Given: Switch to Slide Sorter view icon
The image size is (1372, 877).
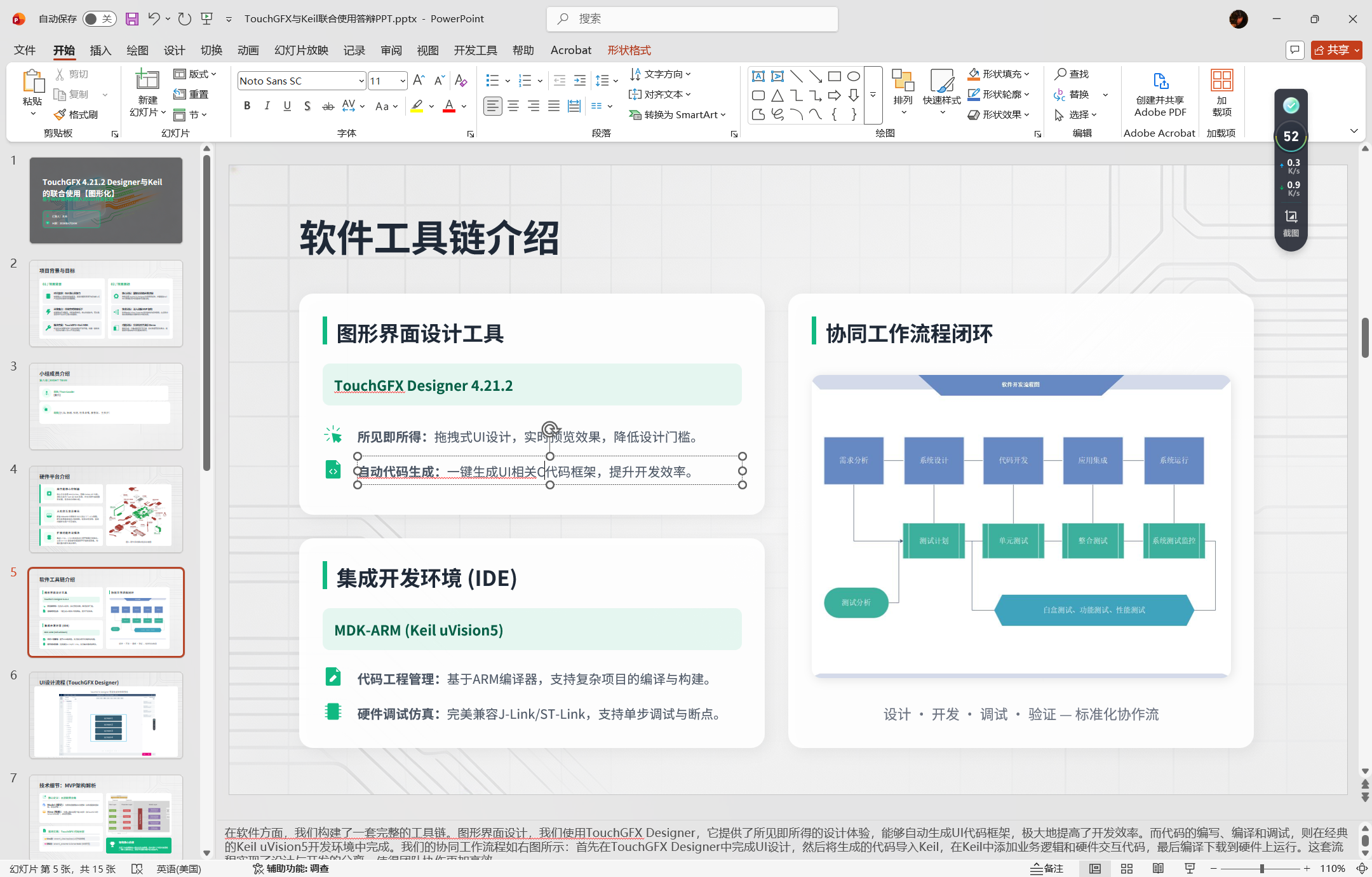Looking at the screenshot, I should tap(1127, 868).
